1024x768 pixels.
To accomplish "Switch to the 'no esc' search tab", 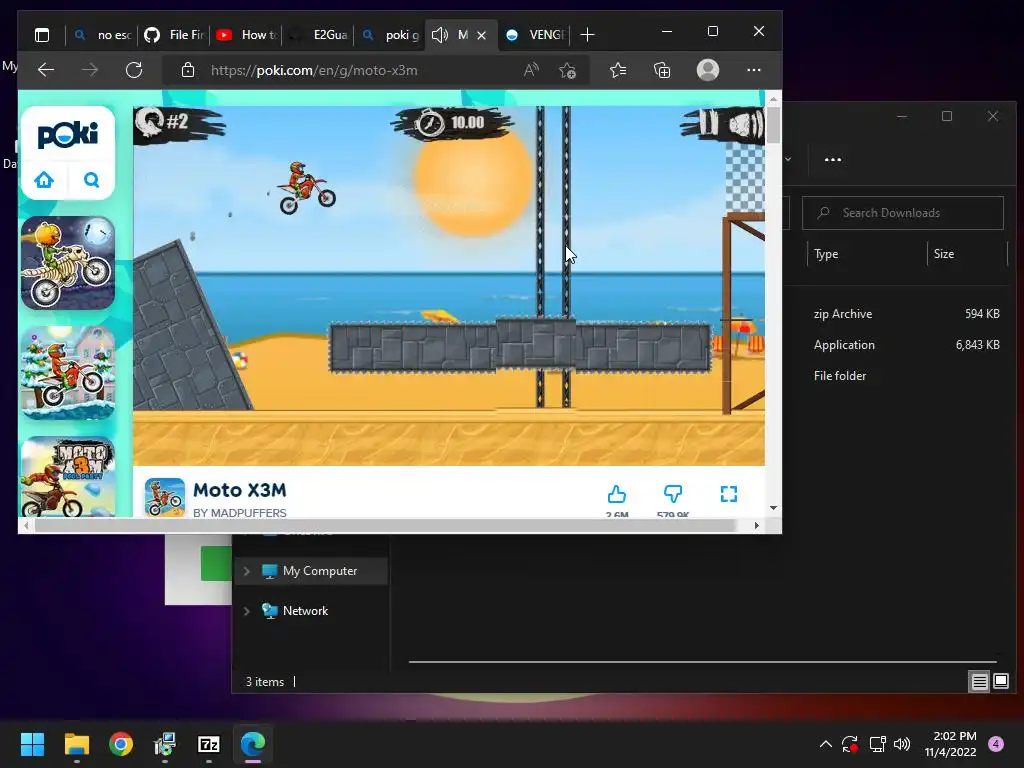I will point(102,35).
